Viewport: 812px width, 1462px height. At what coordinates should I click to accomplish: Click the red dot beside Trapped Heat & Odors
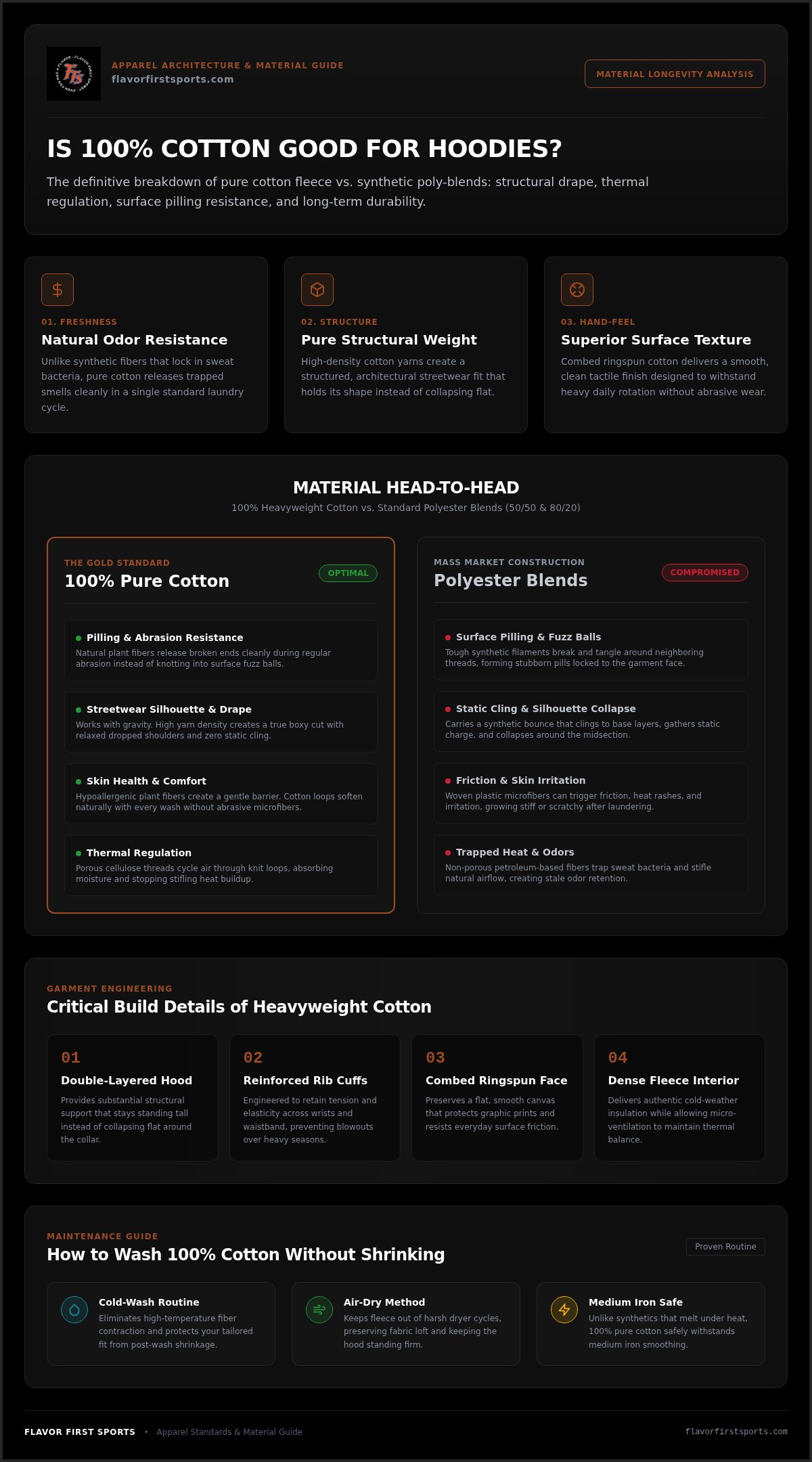point(448,853)
